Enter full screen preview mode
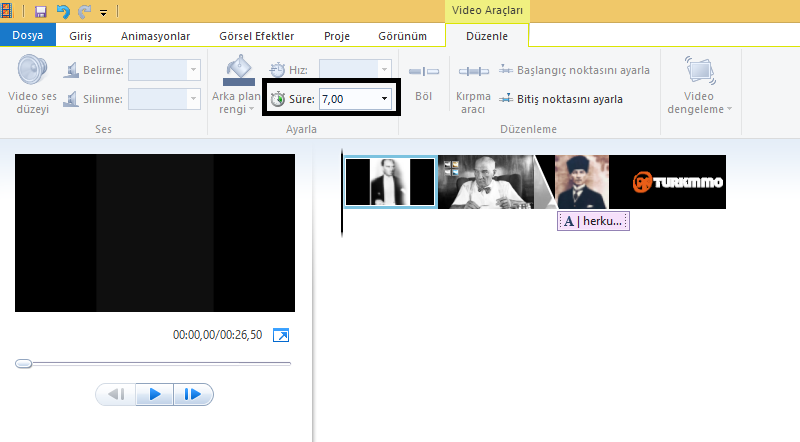Image resolution: width=800 pixels, height=442 pixels. 281,335
